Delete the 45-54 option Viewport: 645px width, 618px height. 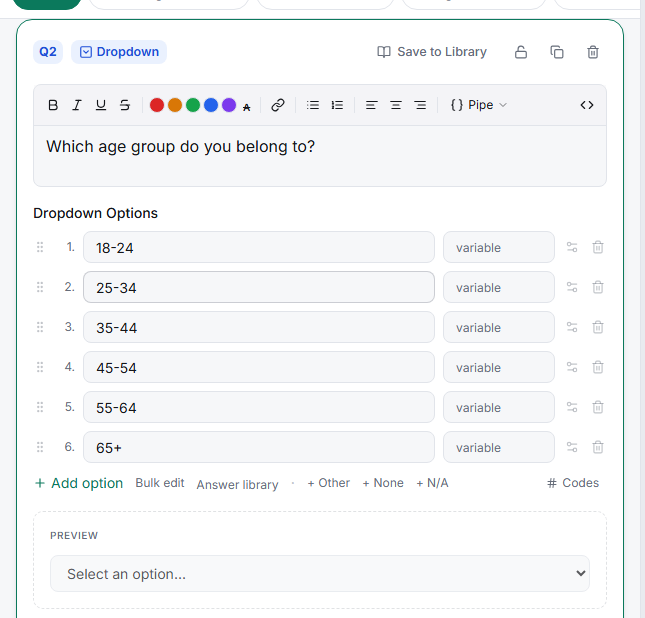pyautogui.click(x=598, y=367)
